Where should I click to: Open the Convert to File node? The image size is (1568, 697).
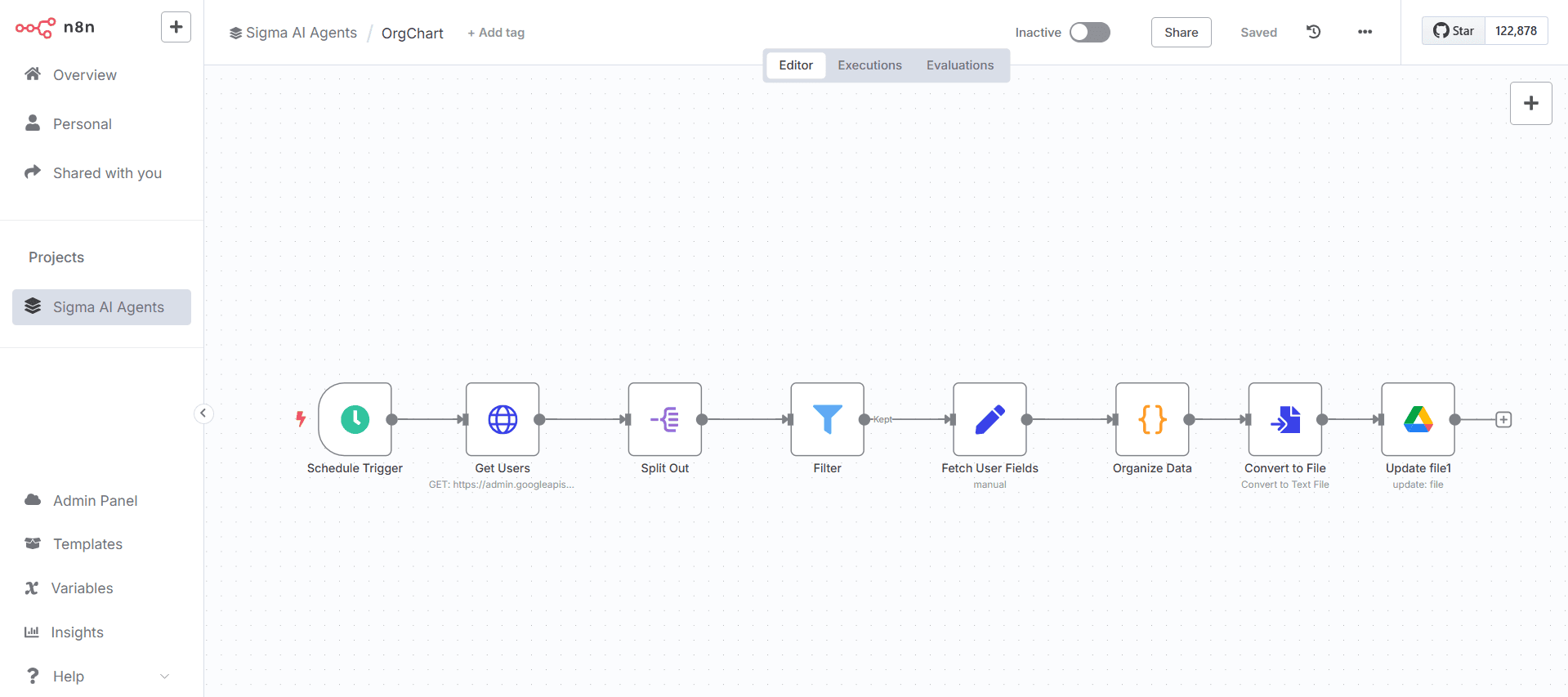click(x=1285, y=419)
